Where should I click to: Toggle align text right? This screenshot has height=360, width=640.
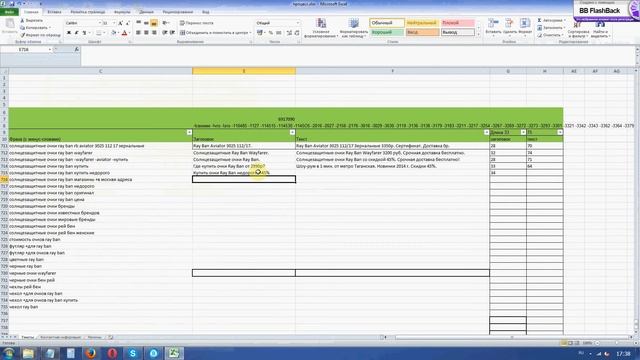coord(154,33)
